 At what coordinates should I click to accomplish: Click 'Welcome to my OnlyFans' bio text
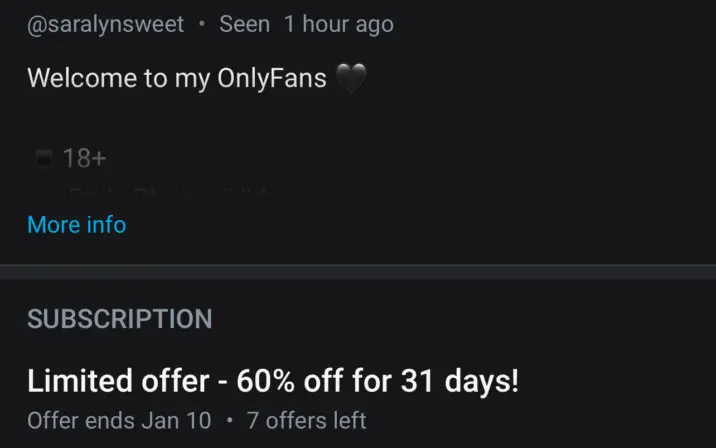click(177, 78)
